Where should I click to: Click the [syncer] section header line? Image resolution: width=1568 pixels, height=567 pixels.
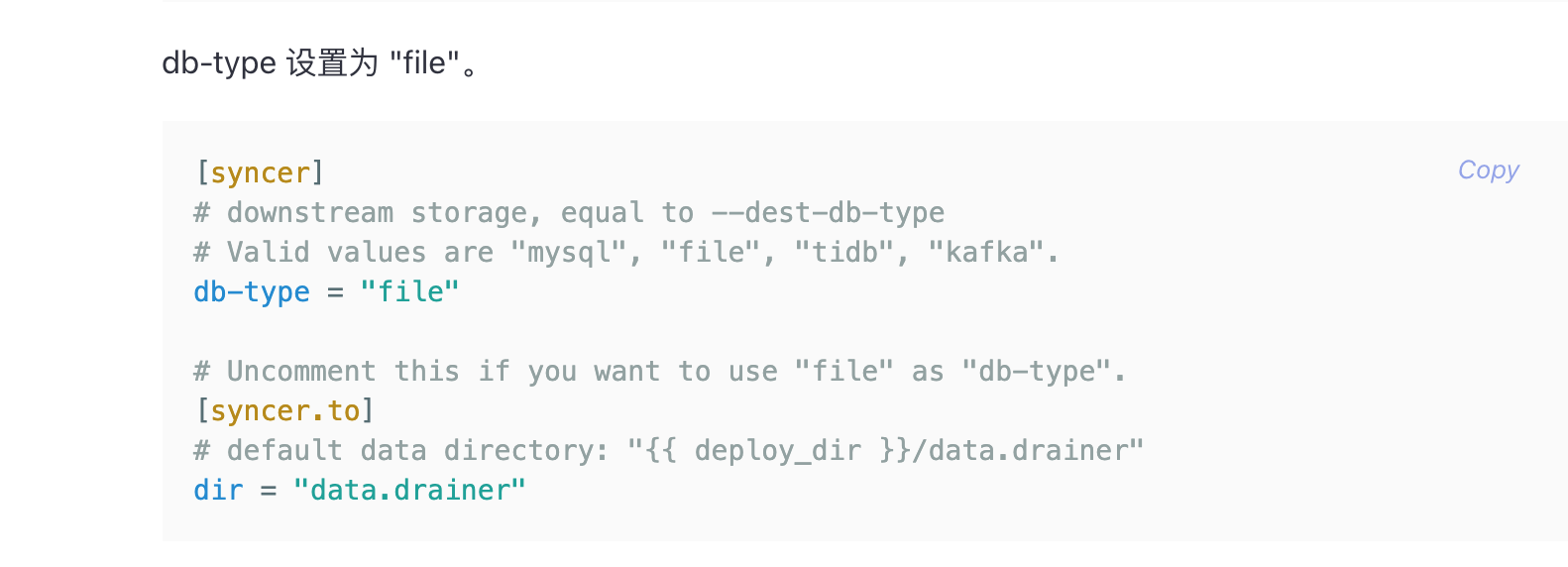[260, 173]
